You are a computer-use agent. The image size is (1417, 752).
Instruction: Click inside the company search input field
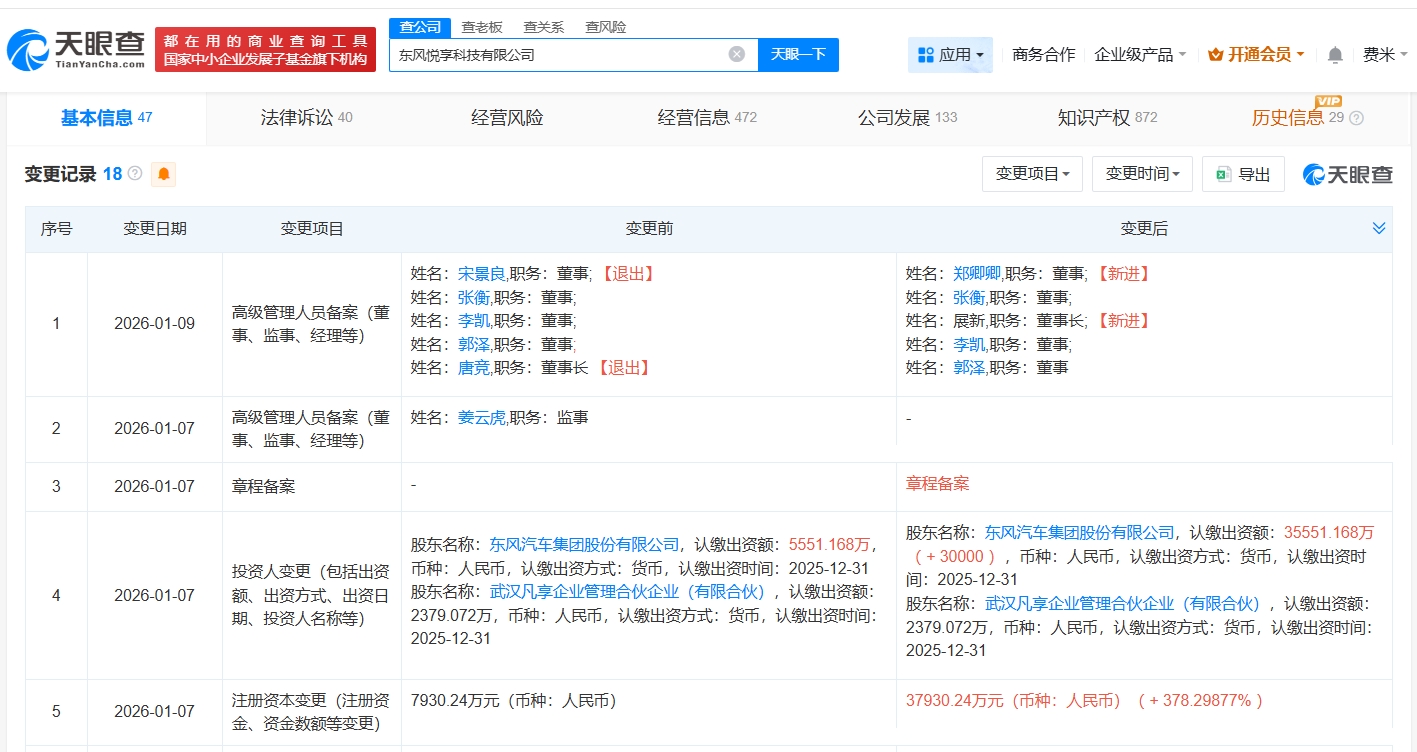570,54
